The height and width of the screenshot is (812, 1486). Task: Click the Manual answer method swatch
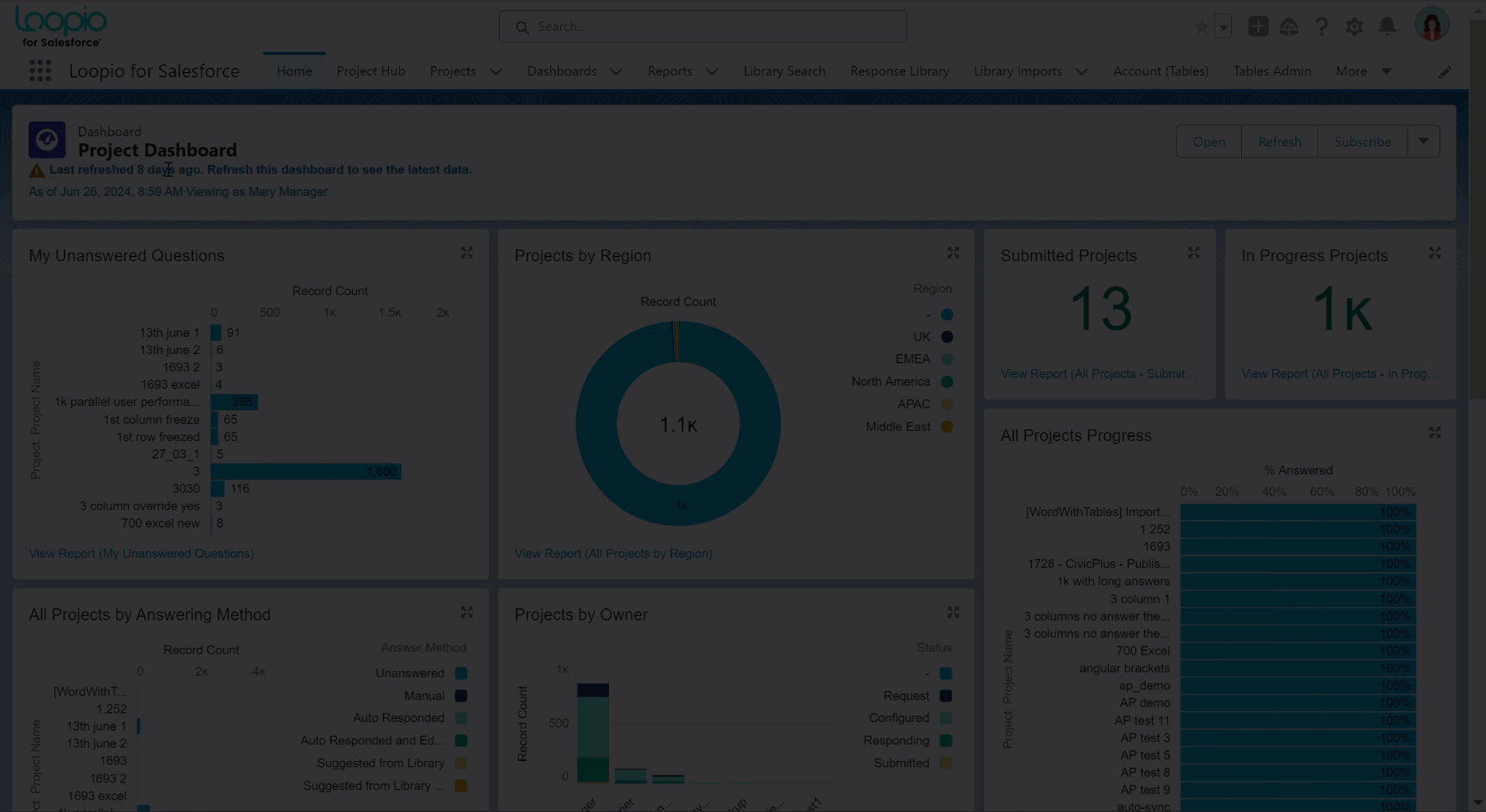pos(461,696)
